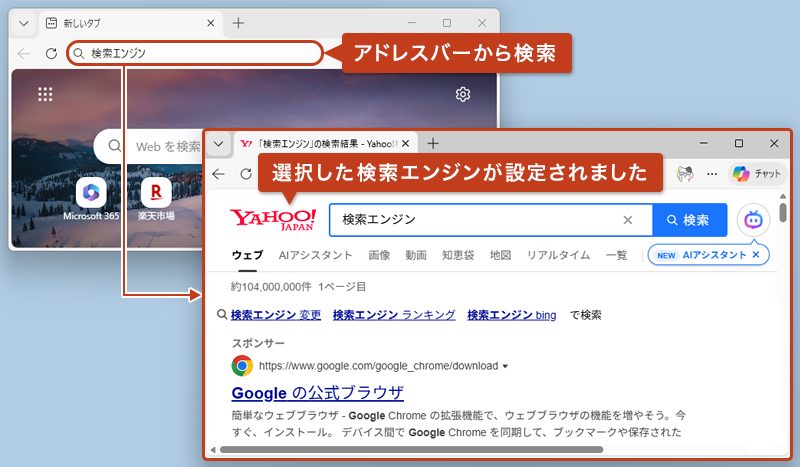800x467 pixels.
Task: Reload the Yahoo results page
Action: pyautogui.click(x=246, y=174)
